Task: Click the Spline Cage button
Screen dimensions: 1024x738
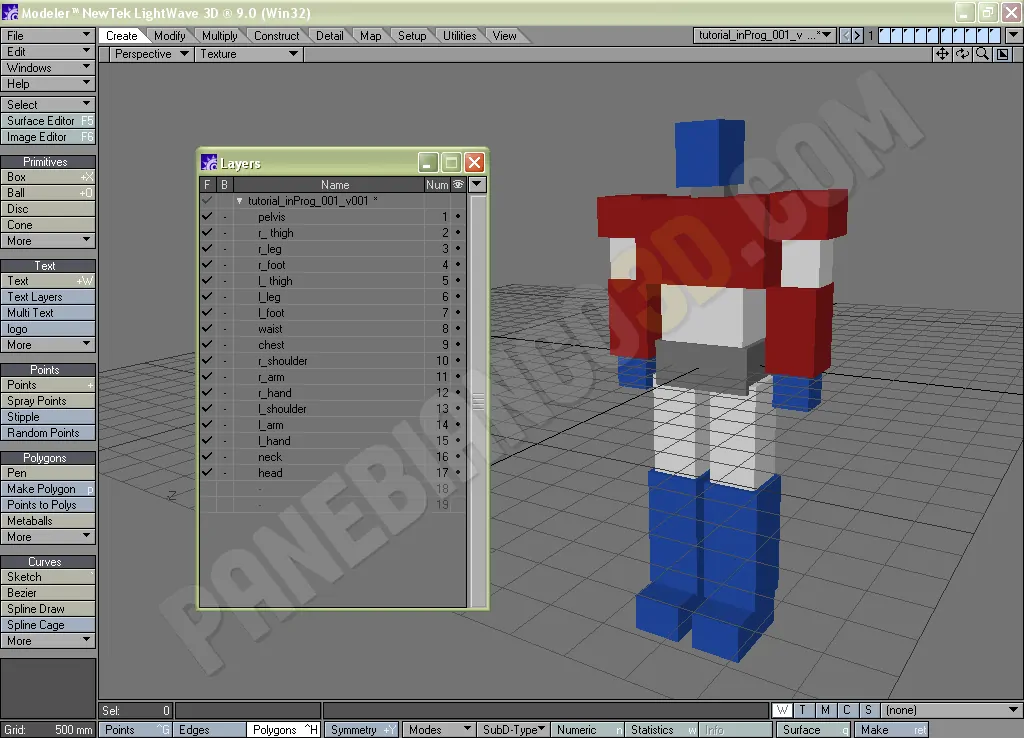Action: click(48, 625)
